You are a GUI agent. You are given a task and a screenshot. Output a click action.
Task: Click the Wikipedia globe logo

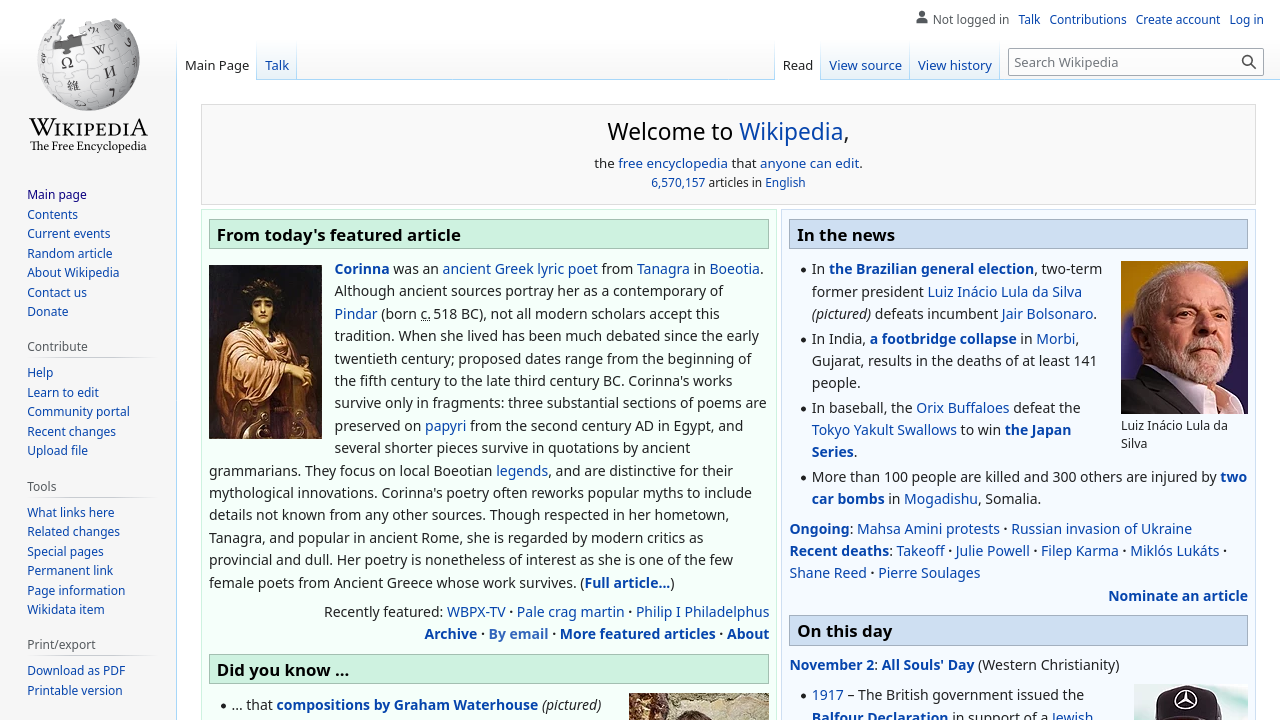(x=88, y=85)
